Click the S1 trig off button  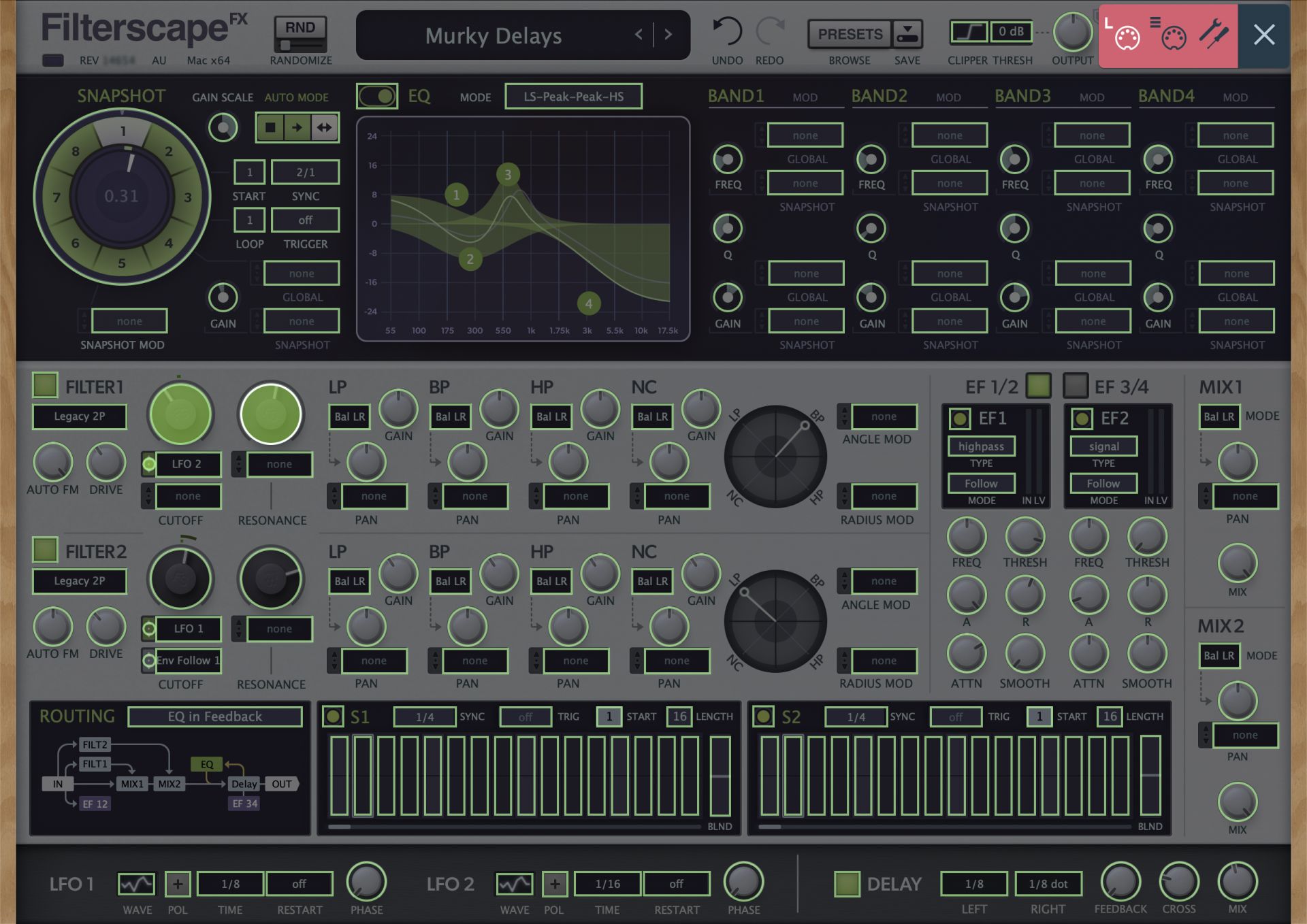[x=526, y=716]
